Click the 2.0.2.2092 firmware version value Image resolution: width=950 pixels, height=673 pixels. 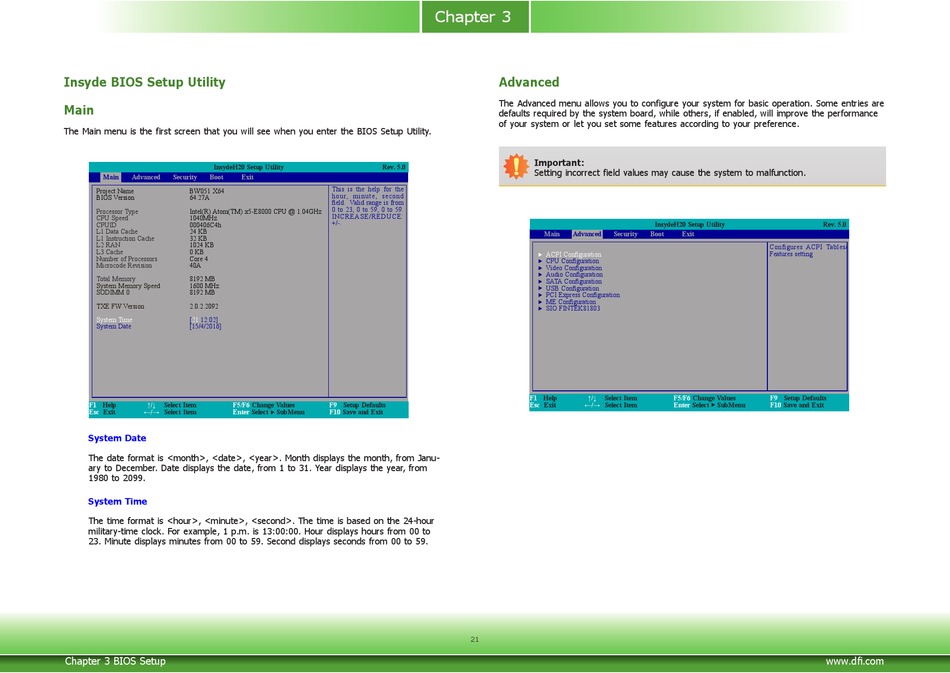click(205, 306)
